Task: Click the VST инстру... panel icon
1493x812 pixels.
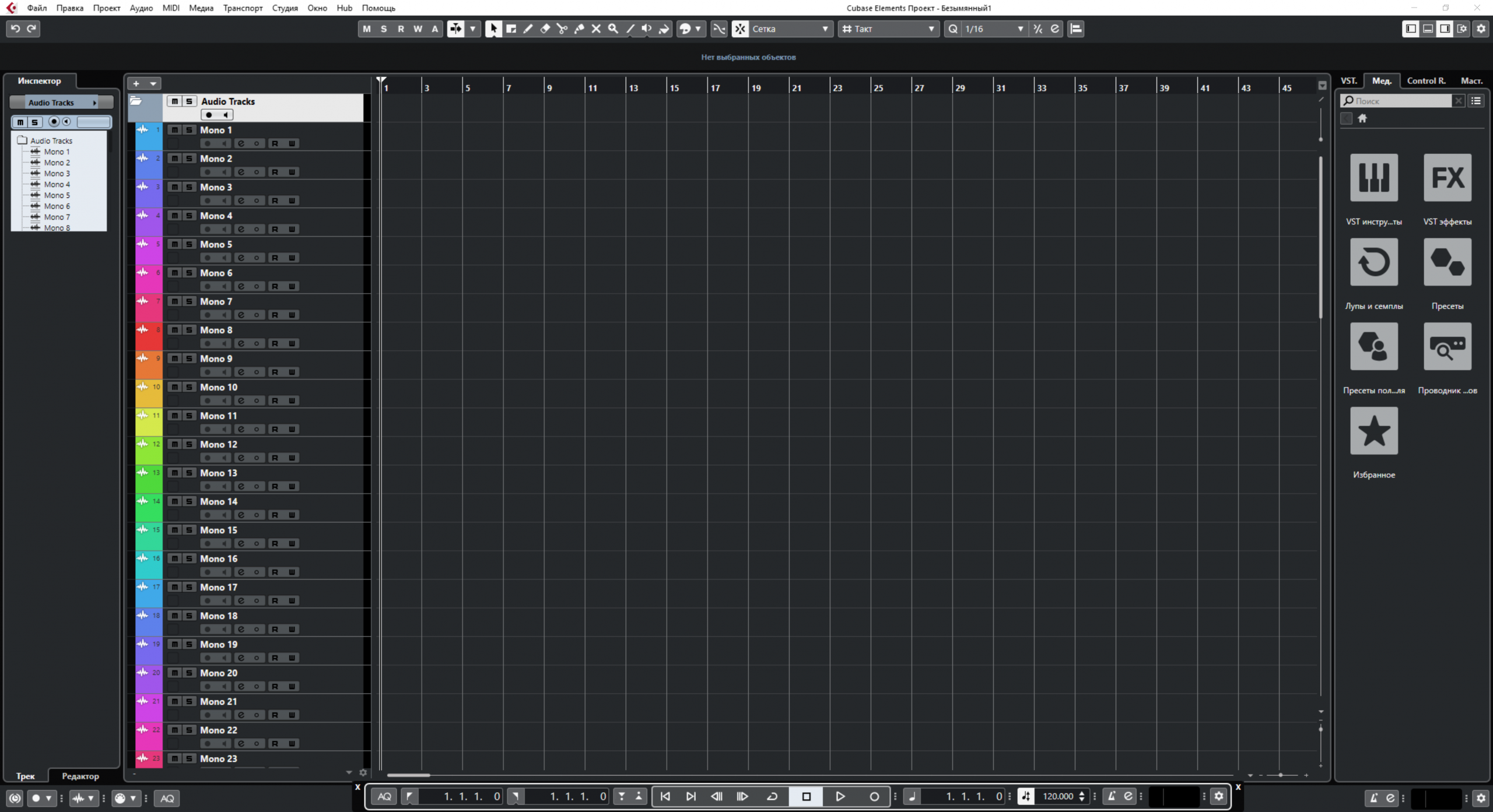Action: pos(1374,178)
